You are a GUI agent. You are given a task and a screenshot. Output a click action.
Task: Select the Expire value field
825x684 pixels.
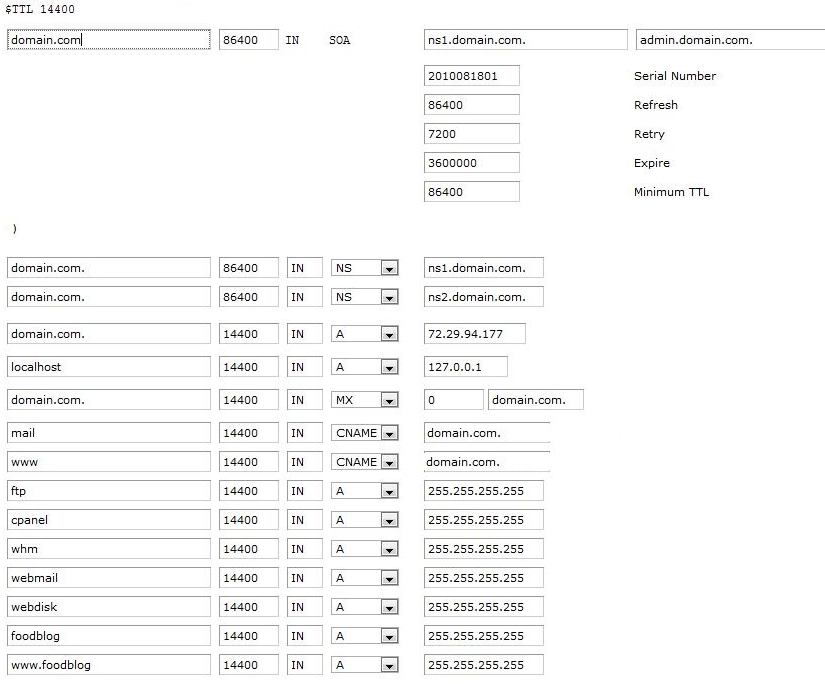[x=471, y=162]
